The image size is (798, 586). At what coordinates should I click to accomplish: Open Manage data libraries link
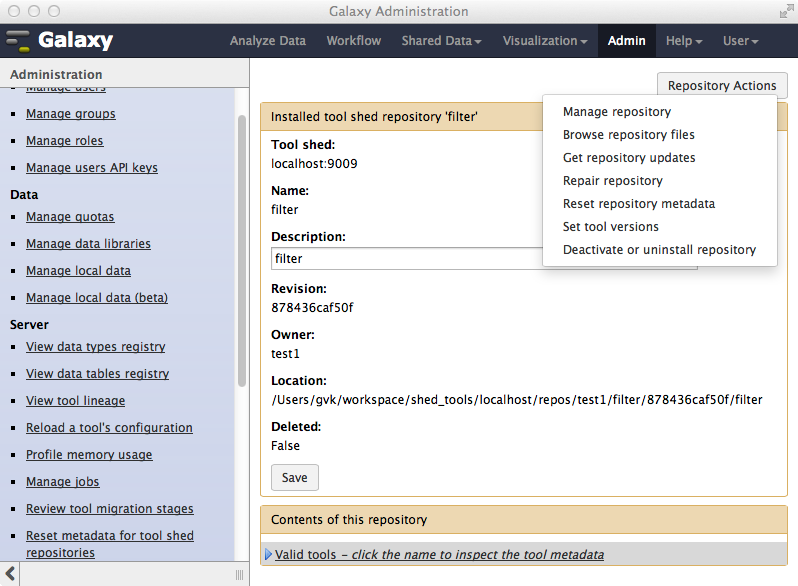click(89, 244)
